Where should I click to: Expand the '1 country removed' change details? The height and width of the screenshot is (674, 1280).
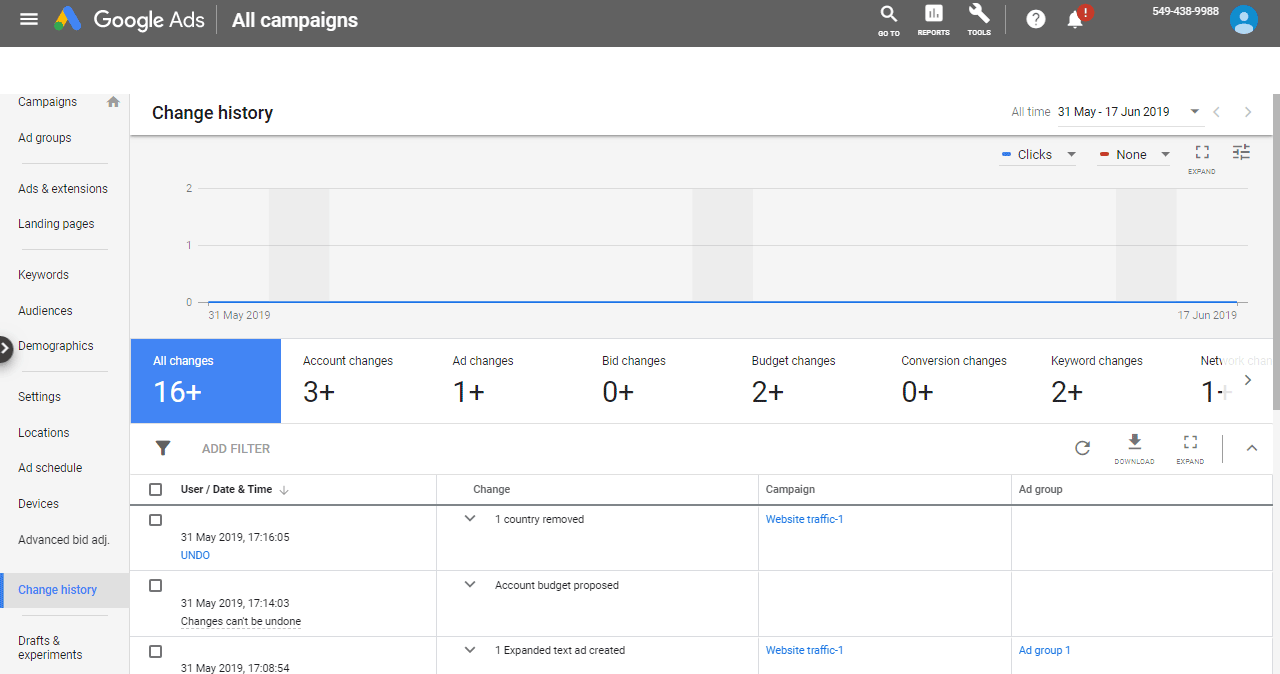470,519
